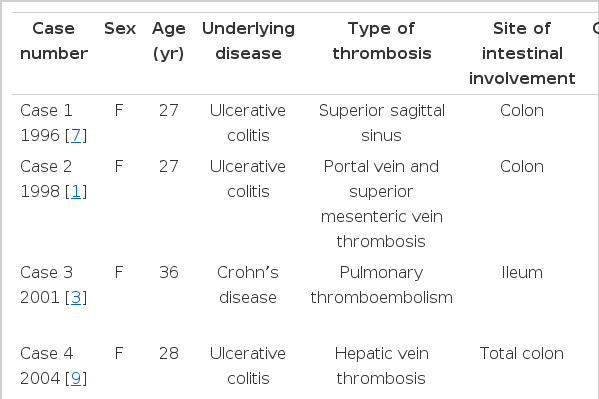Click the Type of thrombosis header
Image resolution: width=599 pixels, height=399 pixels.
382,41
